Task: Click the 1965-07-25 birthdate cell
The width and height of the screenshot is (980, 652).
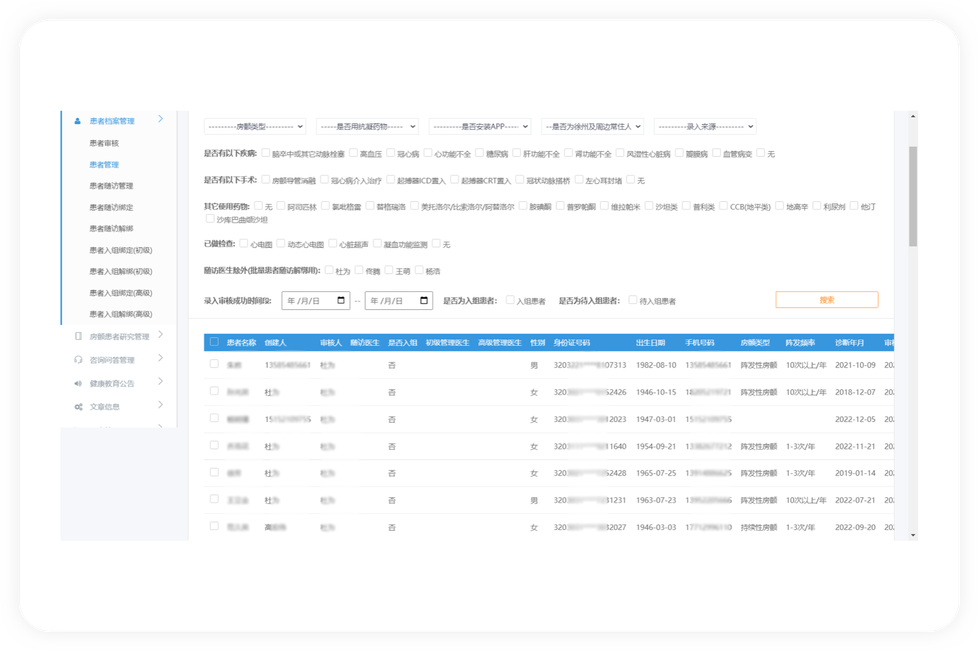Action: [x=656, y=473]
